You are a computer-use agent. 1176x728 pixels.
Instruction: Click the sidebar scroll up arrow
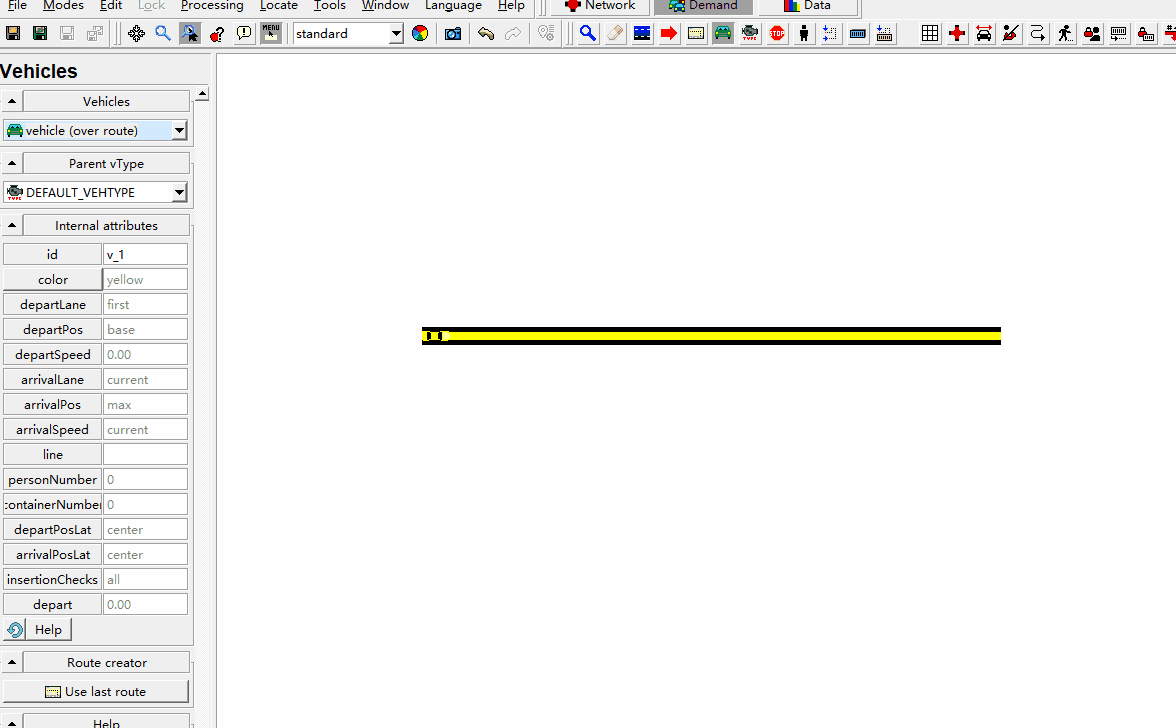coord(202,94)
